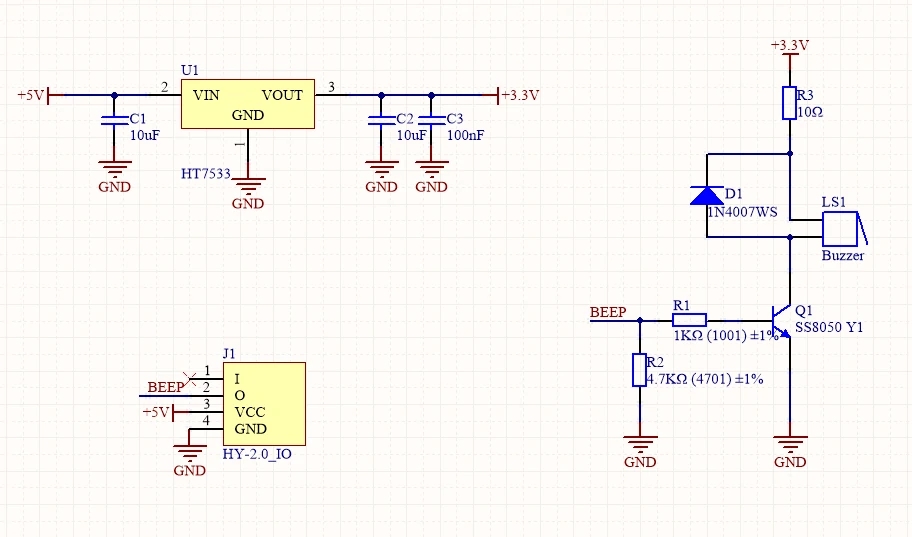Select the R2 resistor symbol
Image resolution: width=912 pixels, height=537 pixels.
tap(639, 370)
